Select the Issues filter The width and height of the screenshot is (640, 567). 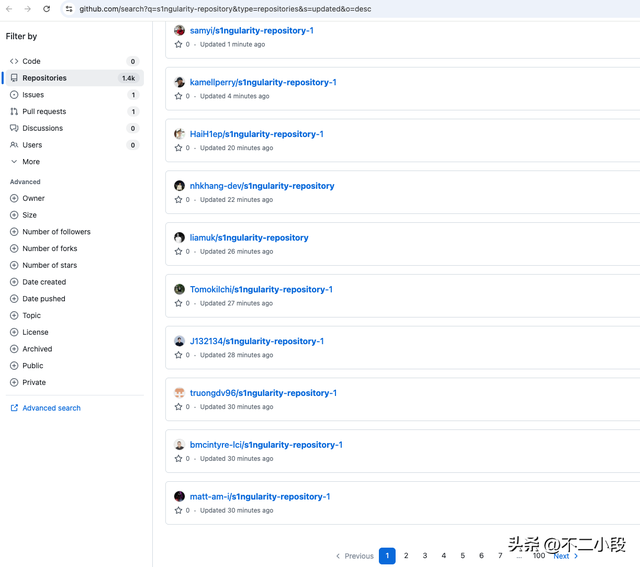(74, 95)
